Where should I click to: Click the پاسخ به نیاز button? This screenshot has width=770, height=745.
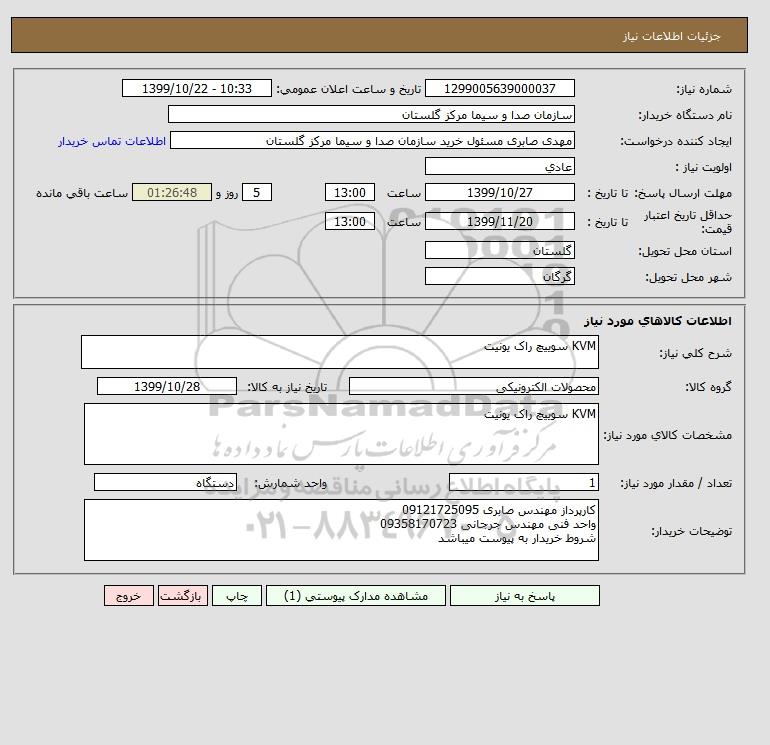coord(524,596)
